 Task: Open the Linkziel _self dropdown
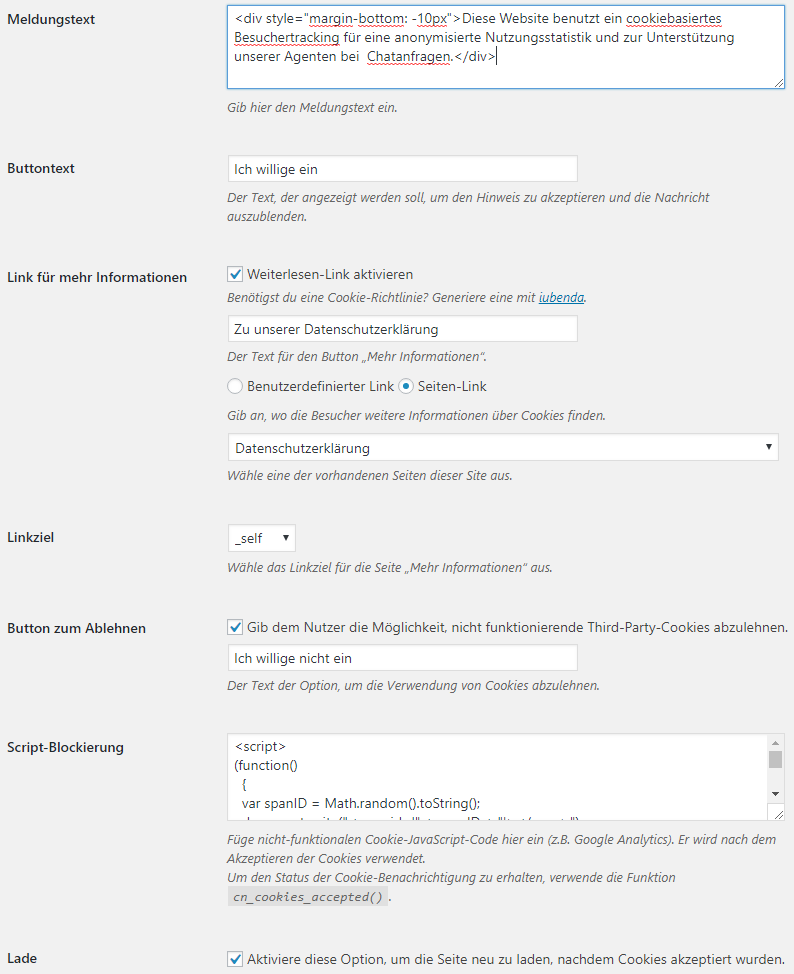pyautogui.click(x=262, y=538)
